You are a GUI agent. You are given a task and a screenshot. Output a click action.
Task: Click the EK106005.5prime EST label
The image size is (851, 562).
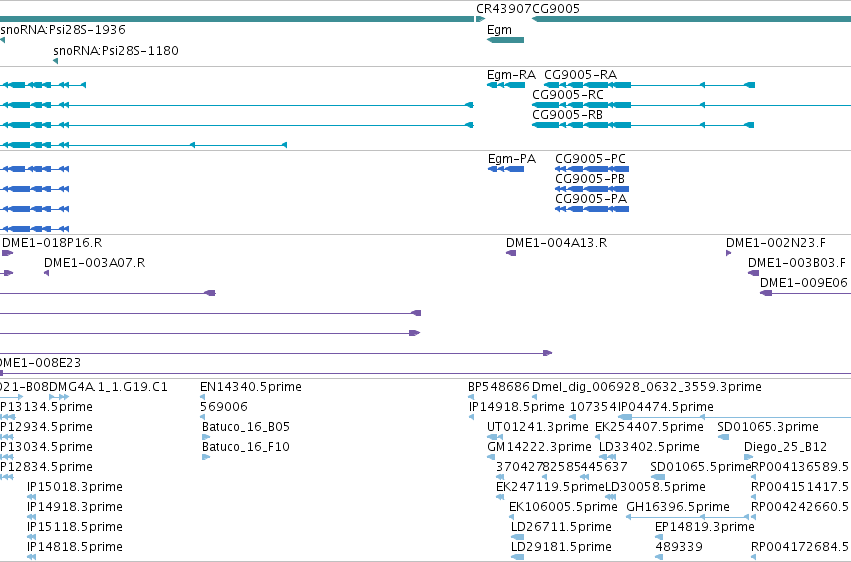[x=563, y=507]
